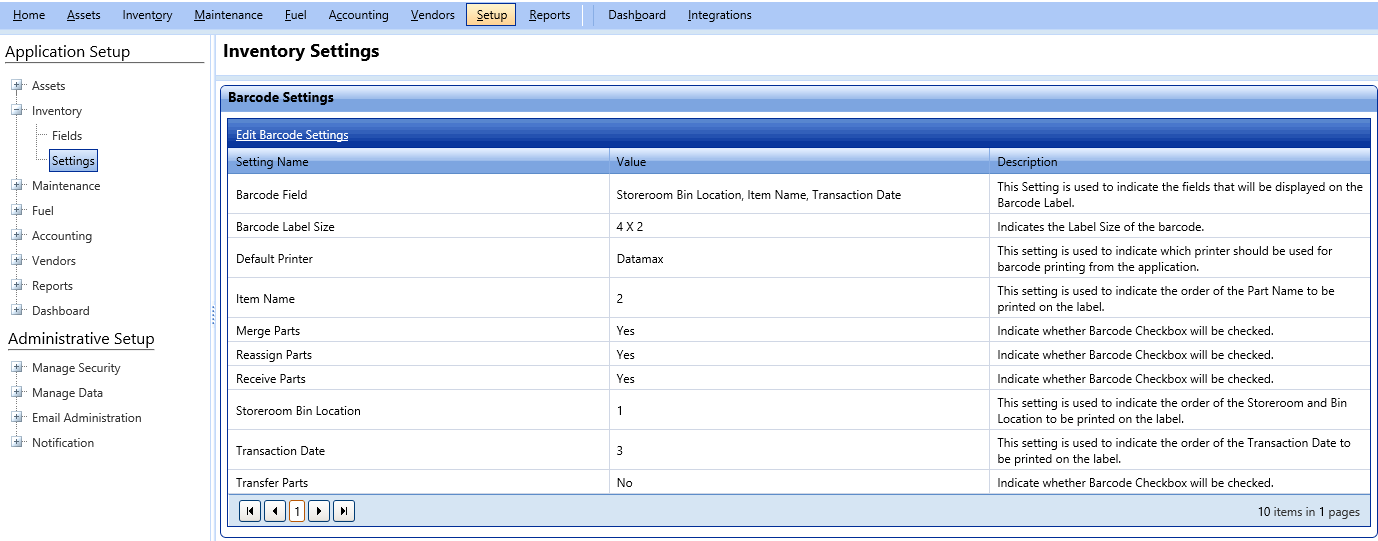Open the Setup menu in top bar

click(x=491, y=15)
